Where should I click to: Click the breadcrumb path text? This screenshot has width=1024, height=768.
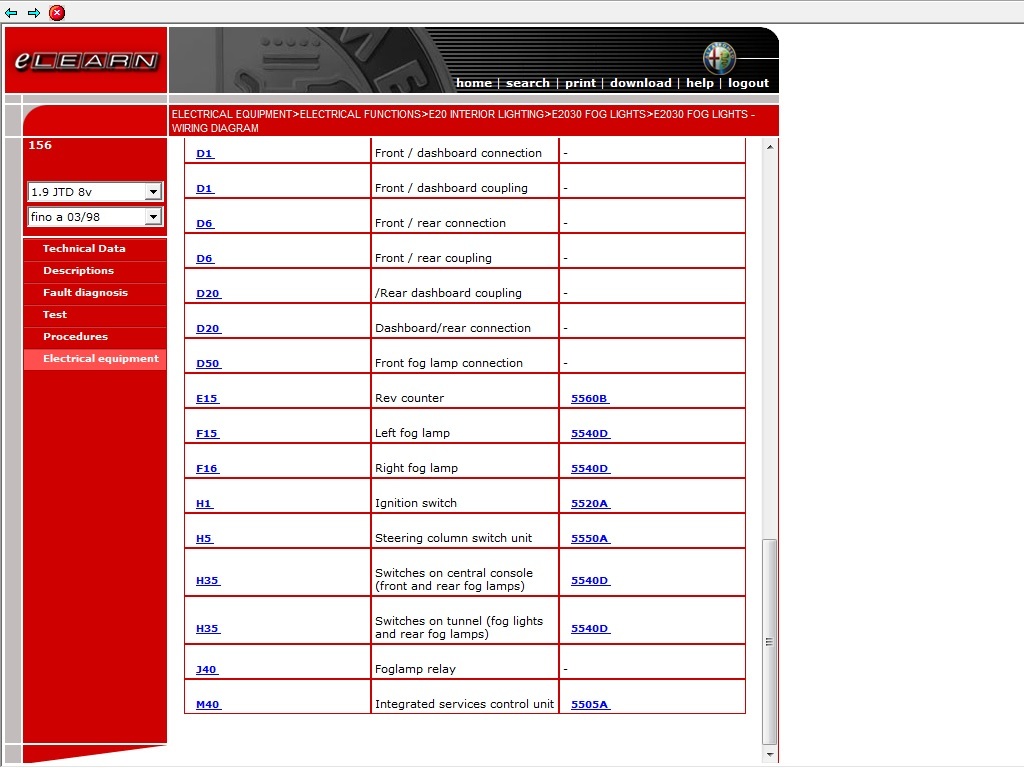click(463, 121)
